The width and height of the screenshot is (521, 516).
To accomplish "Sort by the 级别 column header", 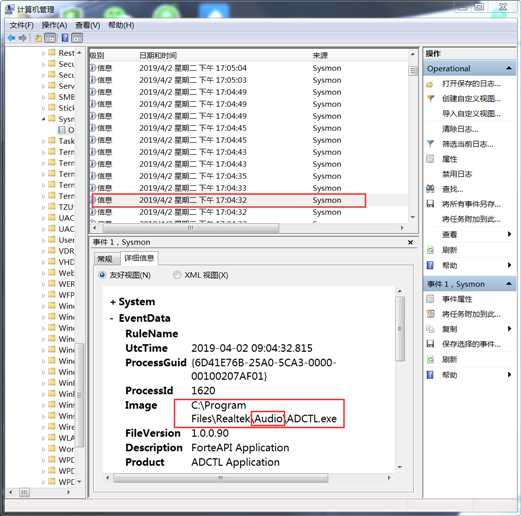I will 97,55.
